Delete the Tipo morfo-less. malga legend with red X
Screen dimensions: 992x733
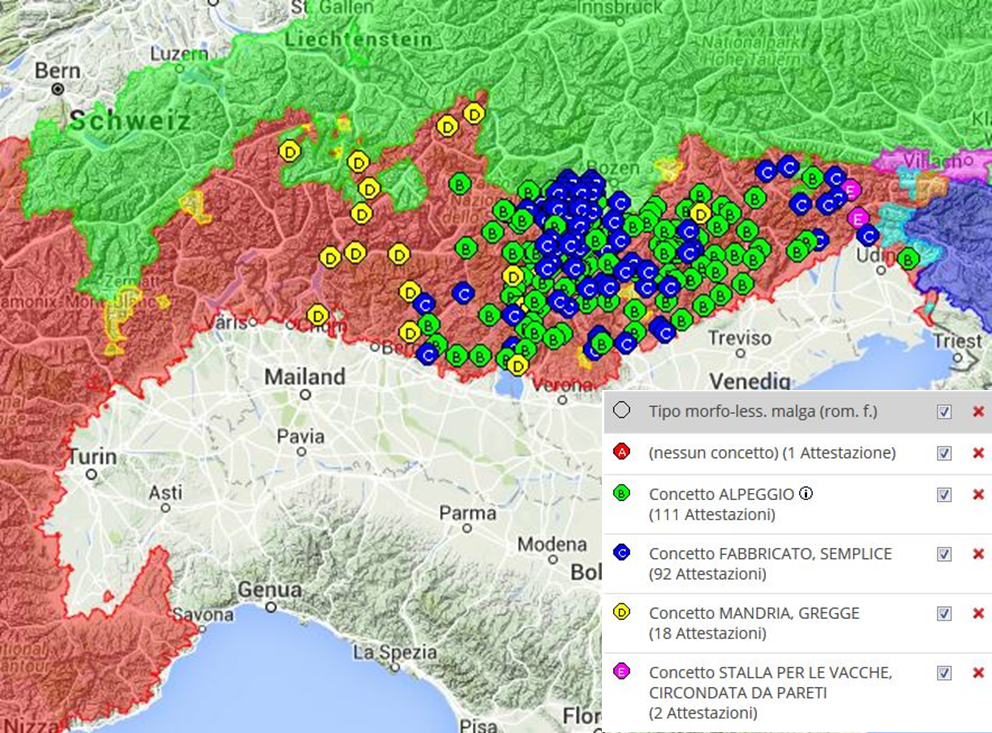pyautogui.click(x=978, y=412)
